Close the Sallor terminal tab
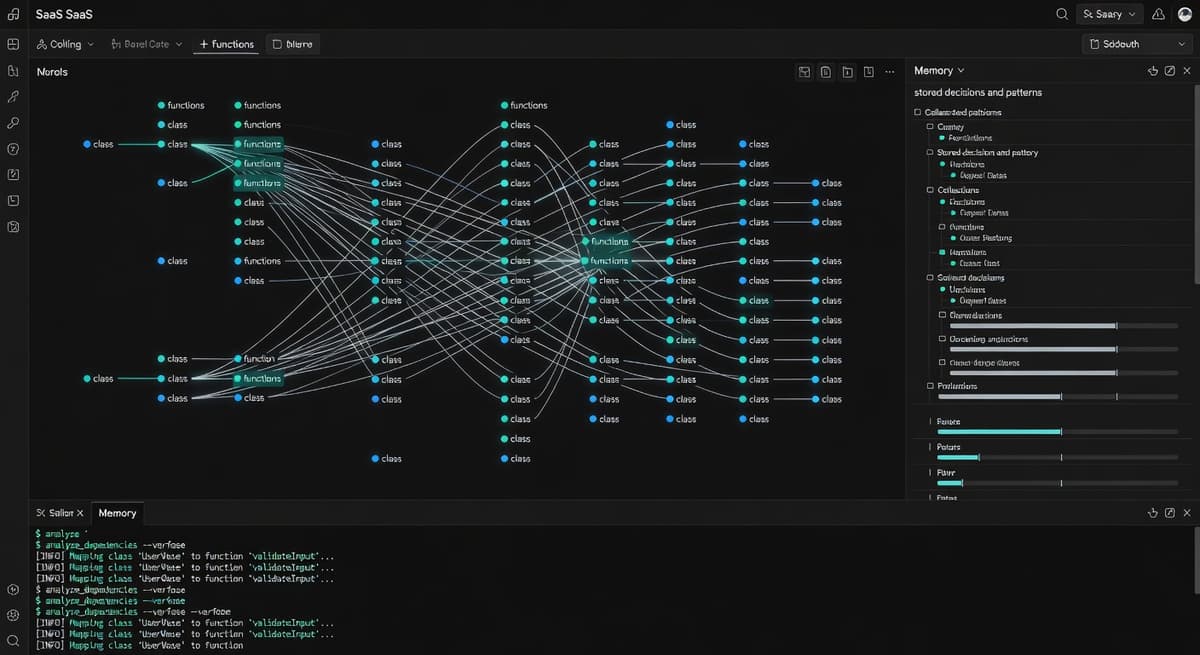The height and width of the screenshot is (655, 1200). 80,512
